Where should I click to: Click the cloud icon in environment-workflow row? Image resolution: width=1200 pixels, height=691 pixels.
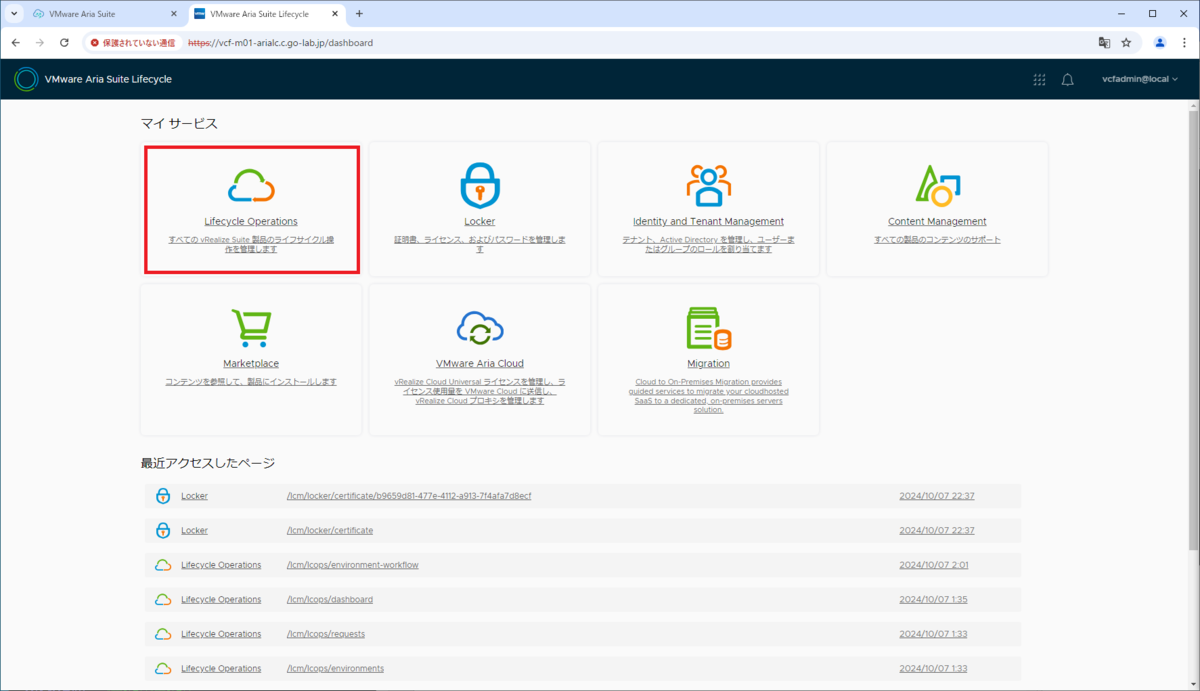point(163,565)
